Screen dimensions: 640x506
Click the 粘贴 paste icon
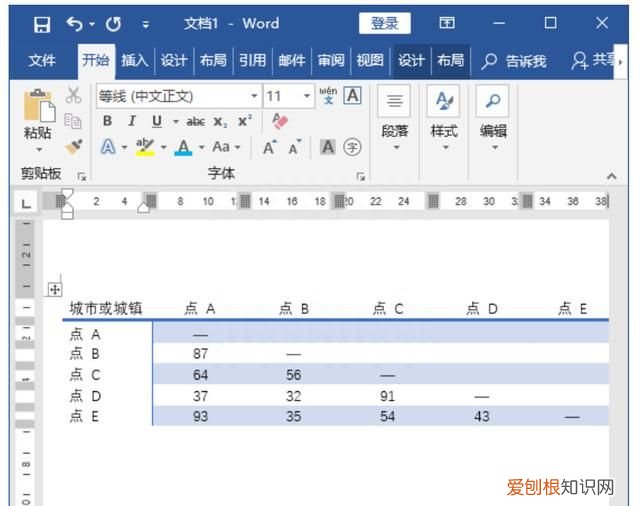coord(39,105)
